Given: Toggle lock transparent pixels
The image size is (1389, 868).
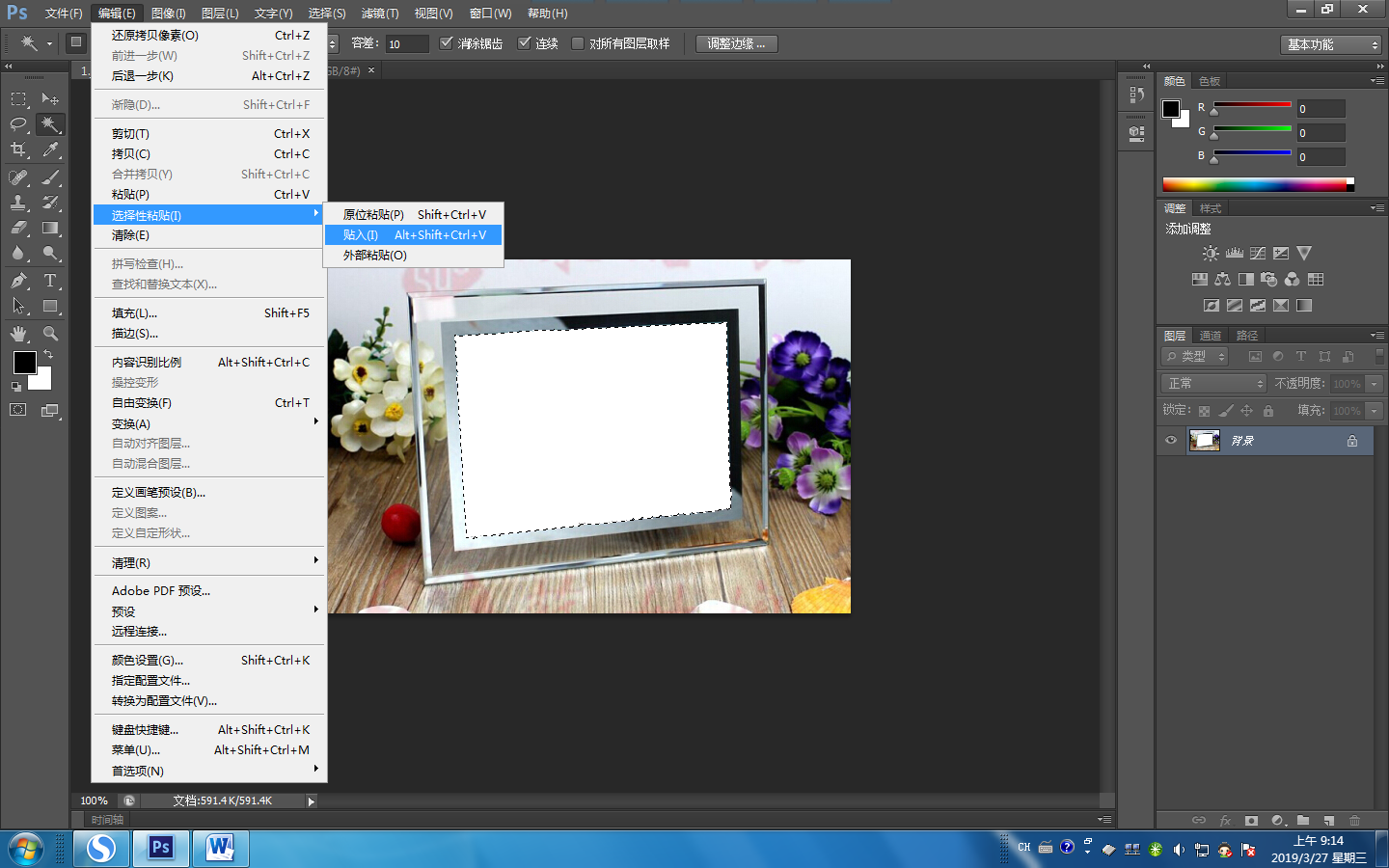Looking at the screenshot, I should pos(1204,411).
